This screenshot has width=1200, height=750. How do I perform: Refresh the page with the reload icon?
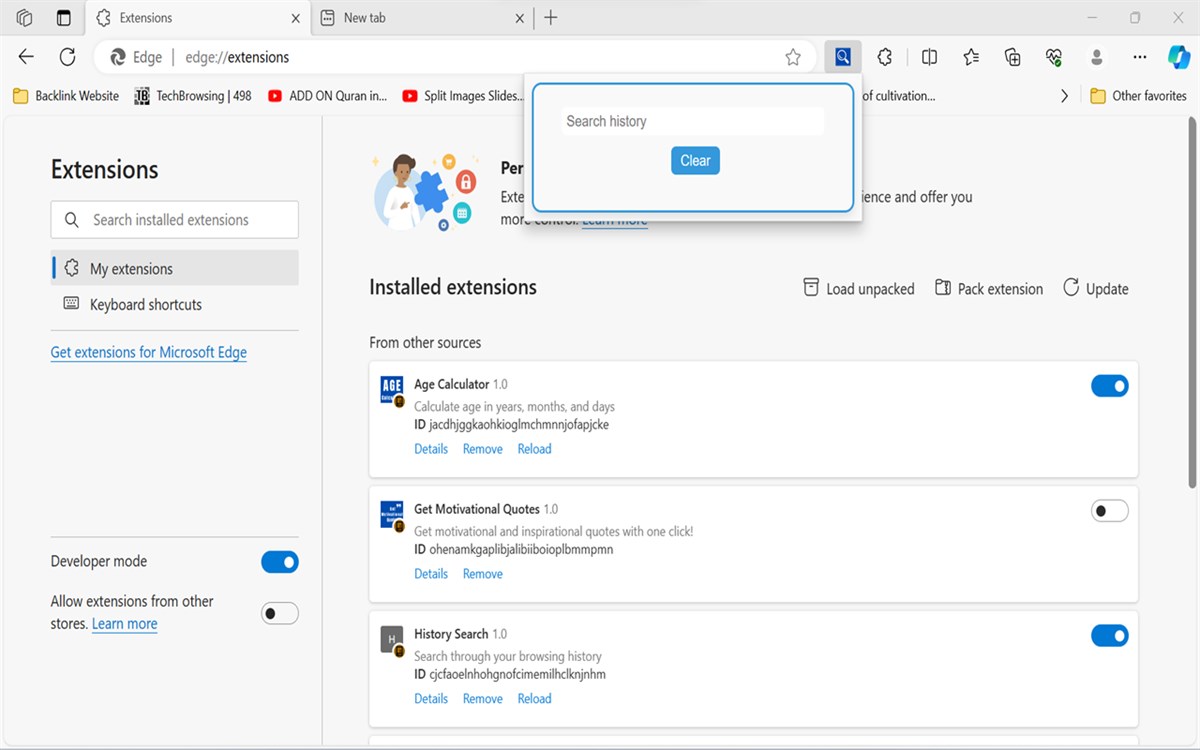tap(67, 57)
